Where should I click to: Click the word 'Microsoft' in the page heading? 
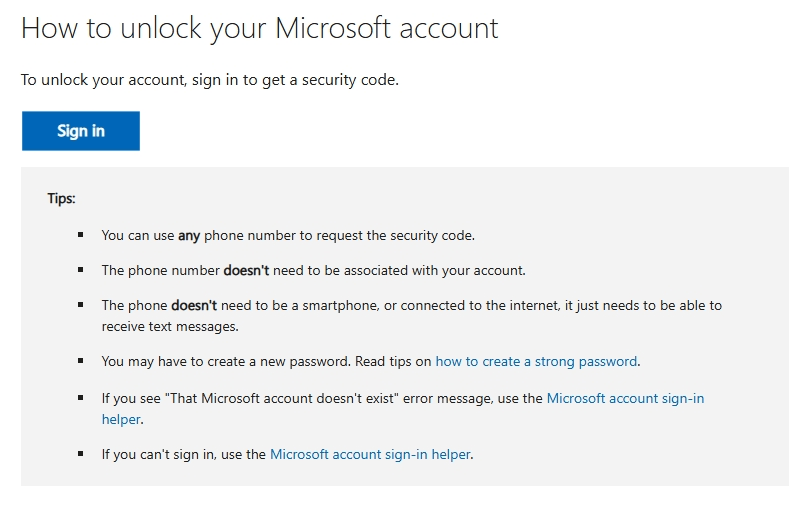point(333,27)
